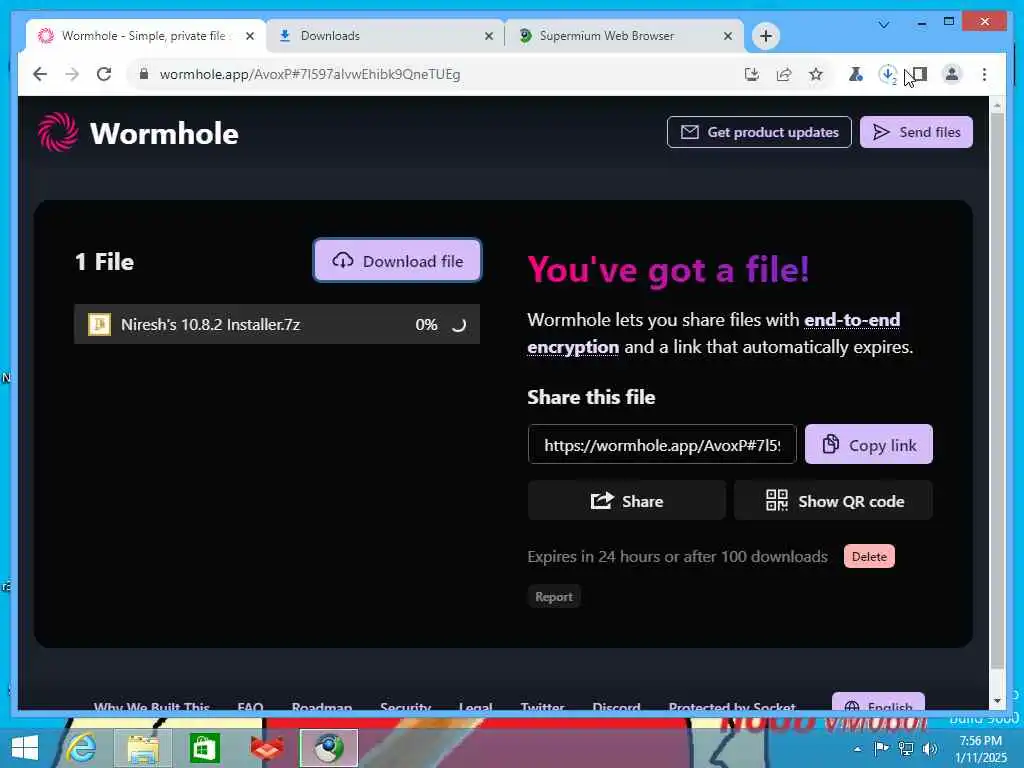
Task: Open a new tab
Action: (x=766, y=36)
